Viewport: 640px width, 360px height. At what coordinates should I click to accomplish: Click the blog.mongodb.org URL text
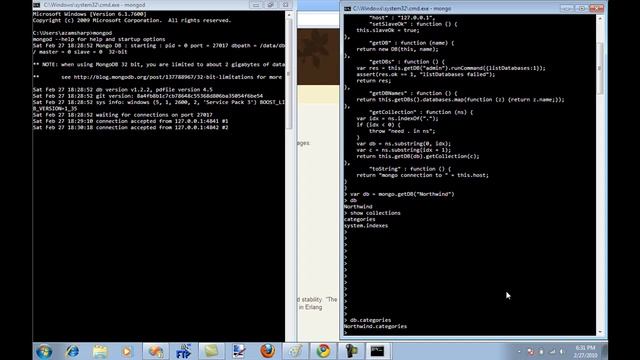(164, 77)
